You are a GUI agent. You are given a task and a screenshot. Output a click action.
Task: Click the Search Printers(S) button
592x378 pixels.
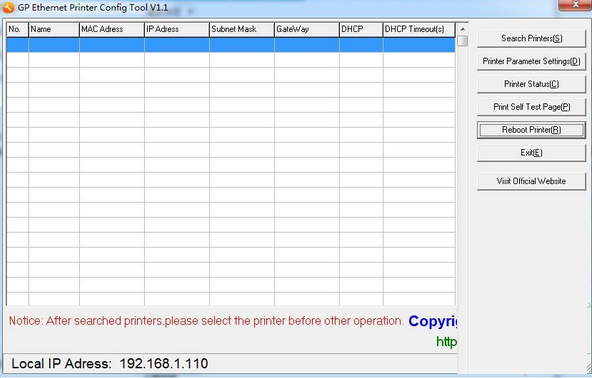(x=531, y=39)
